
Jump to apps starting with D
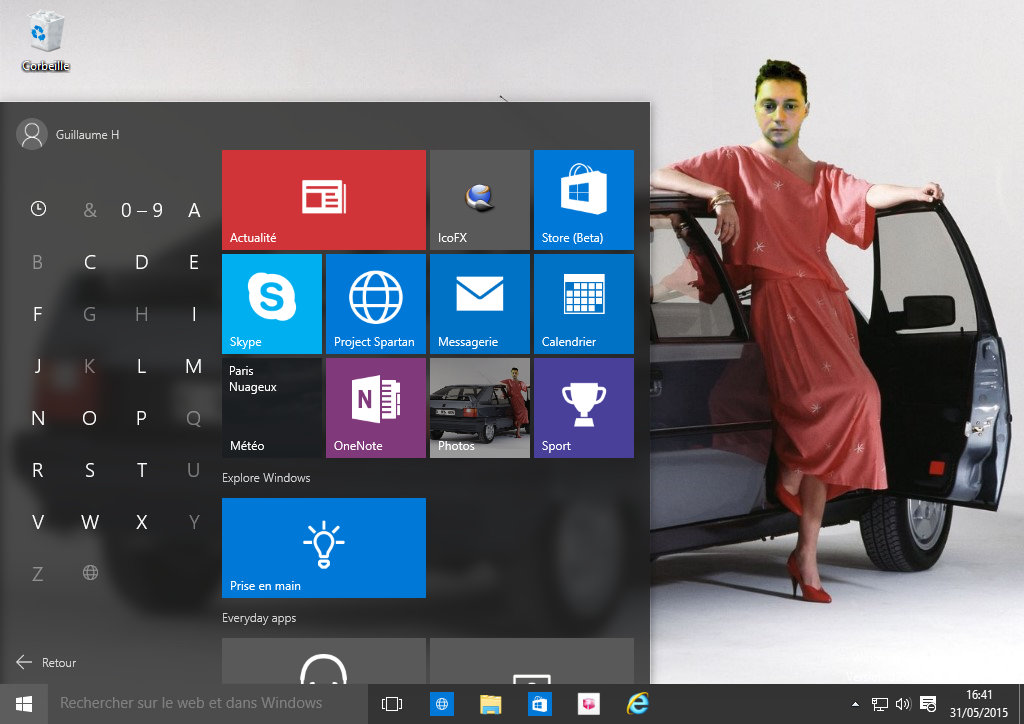[x=142, y=262]
